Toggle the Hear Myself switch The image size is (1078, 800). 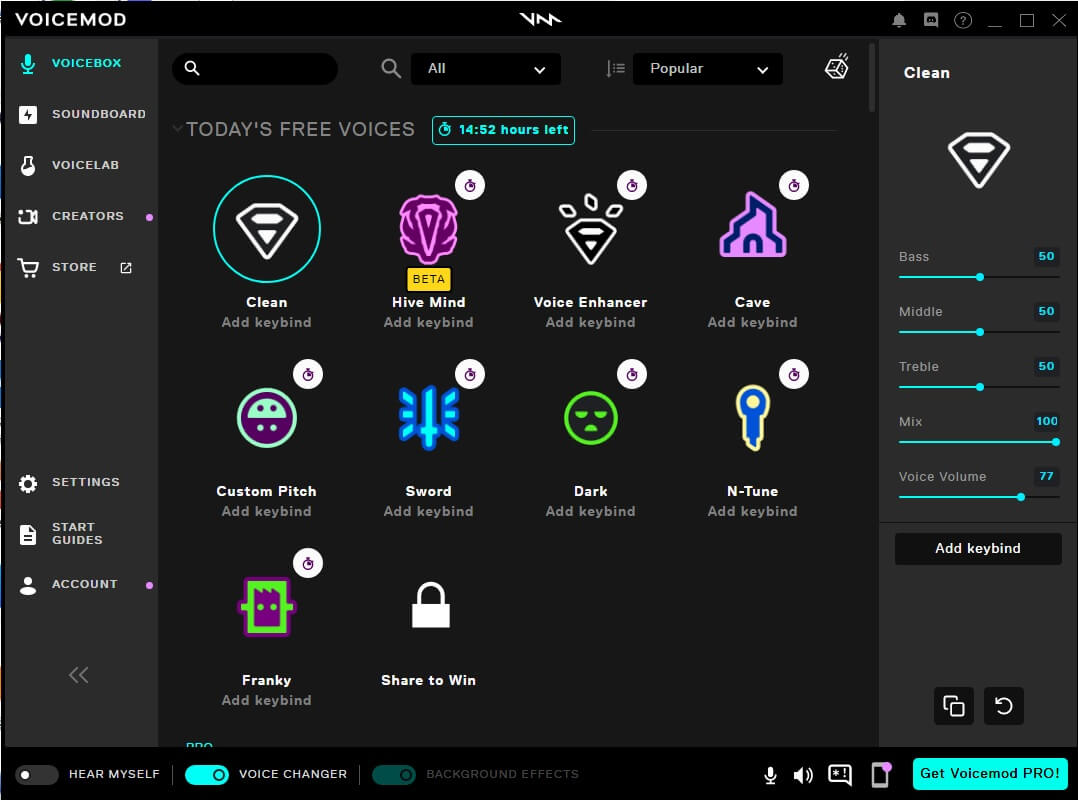37,775
